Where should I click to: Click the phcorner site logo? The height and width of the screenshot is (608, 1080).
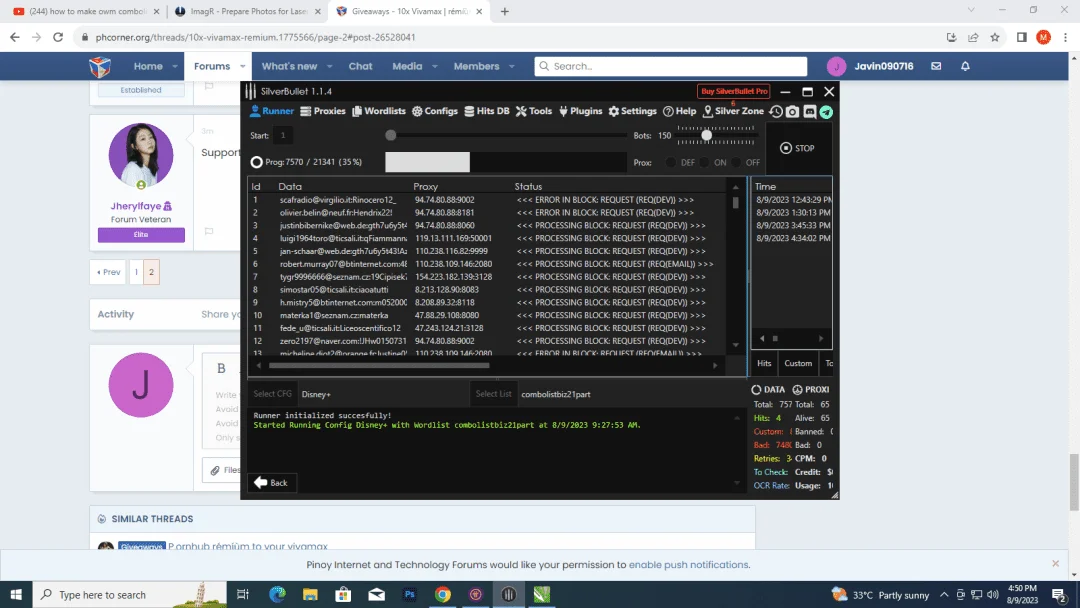100,67
